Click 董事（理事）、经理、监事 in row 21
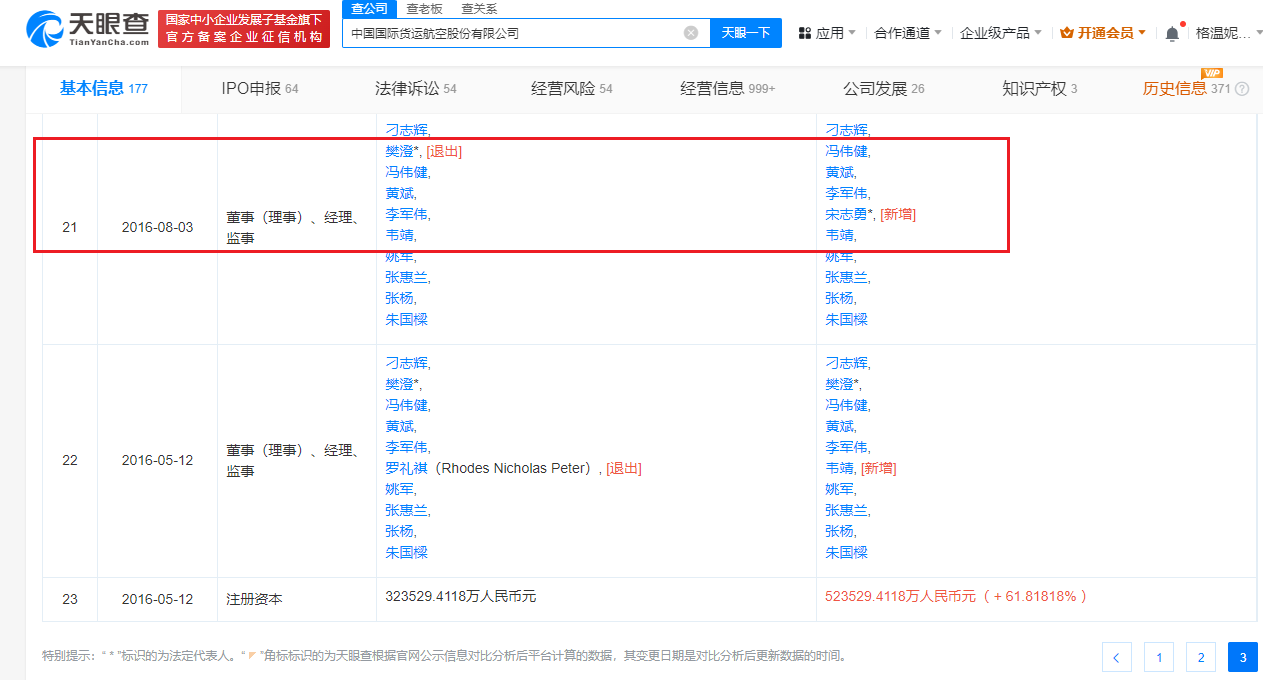This screenshot has height=680, width=1263. pyautogui.click(x=293, y=228)
